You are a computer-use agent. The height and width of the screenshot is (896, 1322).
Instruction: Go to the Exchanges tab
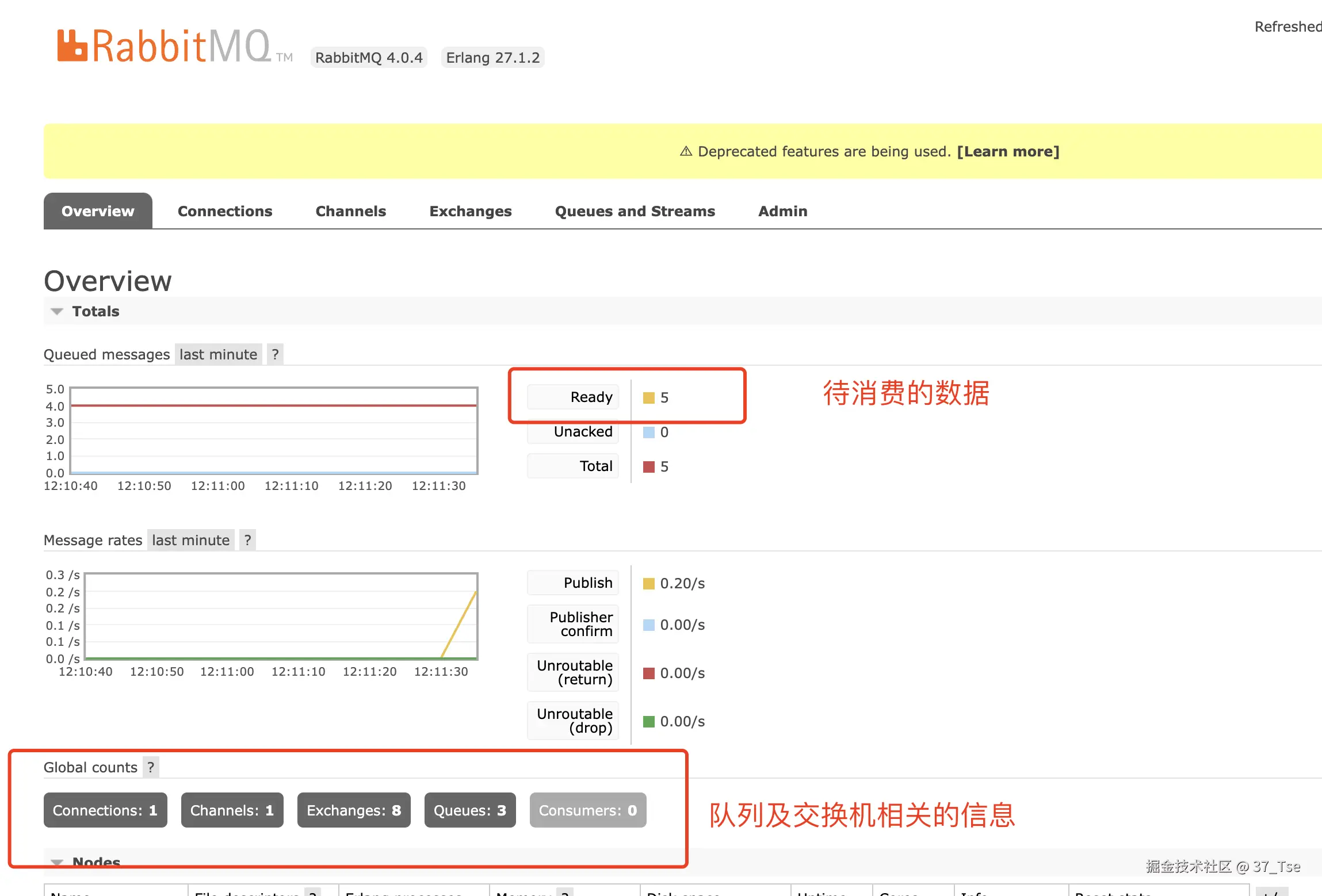pyautogui.click(x=470, y=211)
